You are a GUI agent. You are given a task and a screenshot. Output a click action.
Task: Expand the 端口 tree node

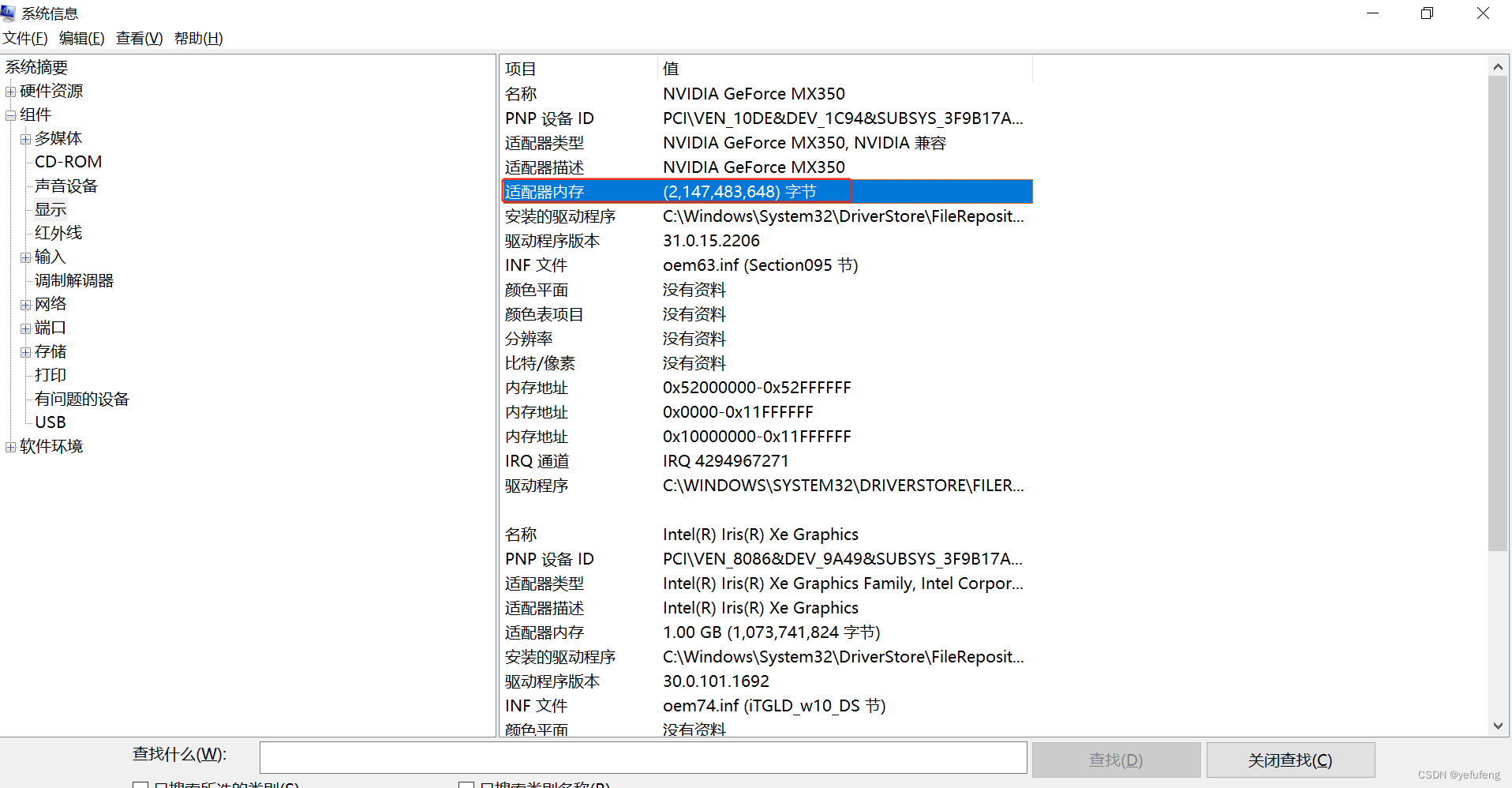tap(26, 328)
